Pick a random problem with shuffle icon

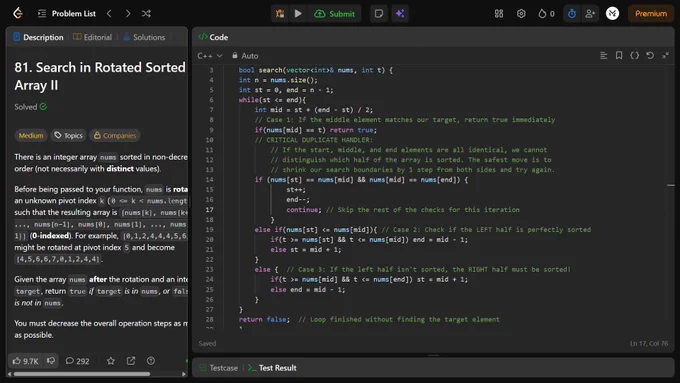click(x=146, y=13)
